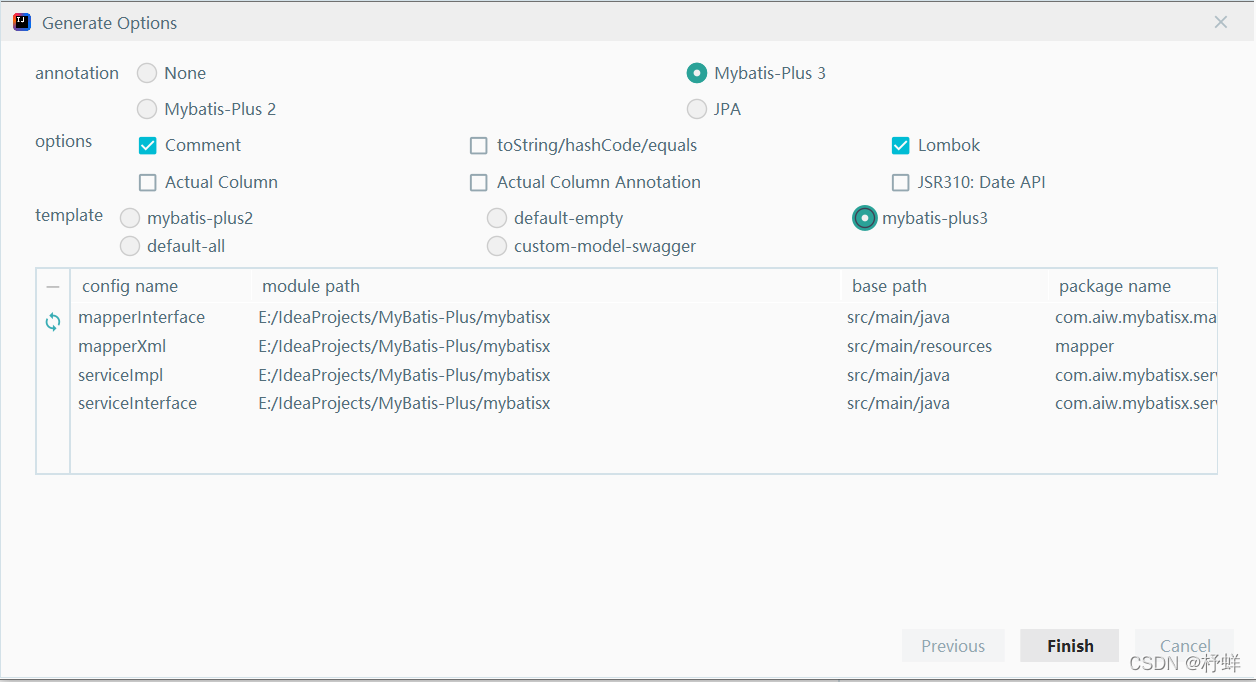Close the Generate Options dialog
1256x682 pixels.
[1221, 22]
